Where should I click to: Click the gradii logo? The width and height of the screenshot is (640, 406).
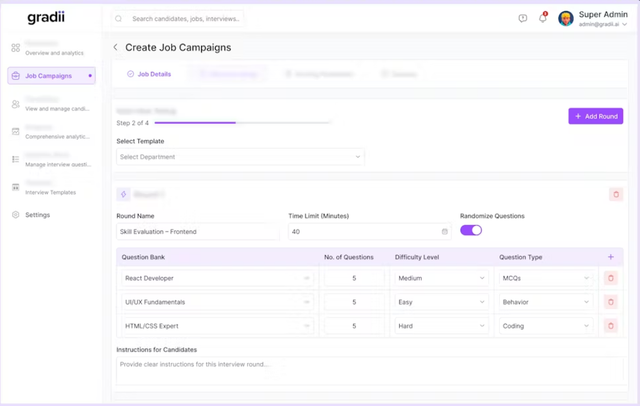pos(46,17)
